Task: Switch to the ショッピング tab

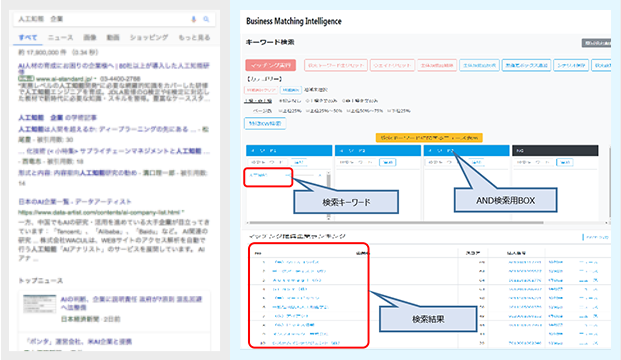Action: [x=149, y=38]
